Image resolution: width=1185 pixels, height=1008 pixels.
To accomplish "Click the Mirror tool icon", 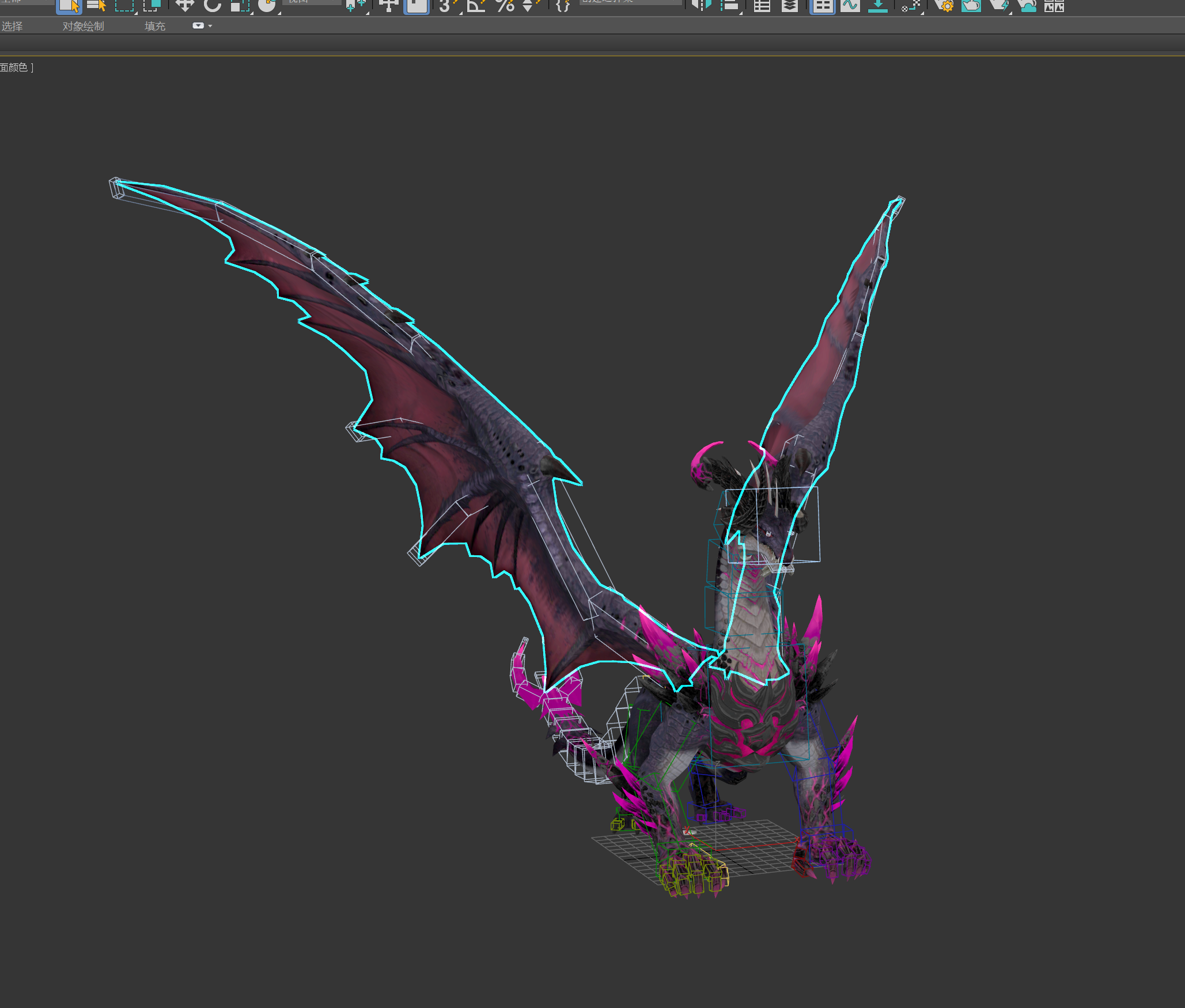I will [701, 6].
